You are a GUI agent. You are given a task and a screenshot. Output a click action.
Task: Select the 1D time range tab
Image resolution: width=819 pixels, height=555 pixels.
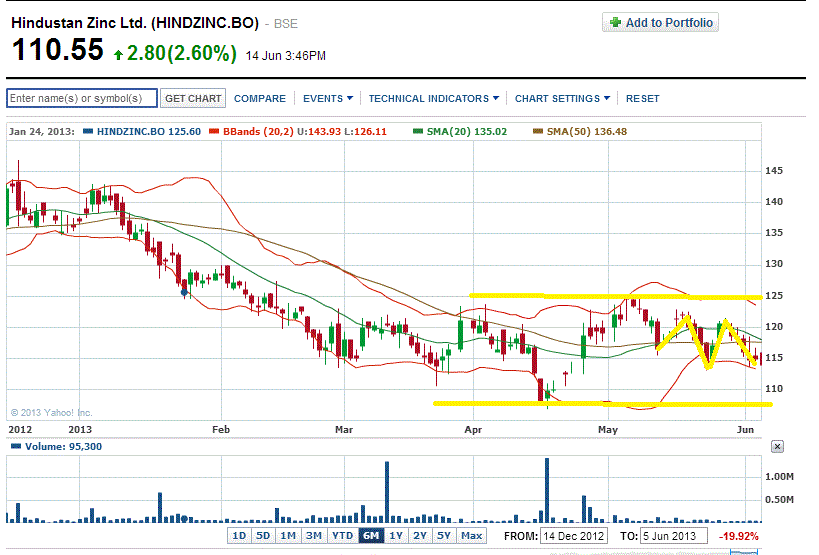click(239, 536)
